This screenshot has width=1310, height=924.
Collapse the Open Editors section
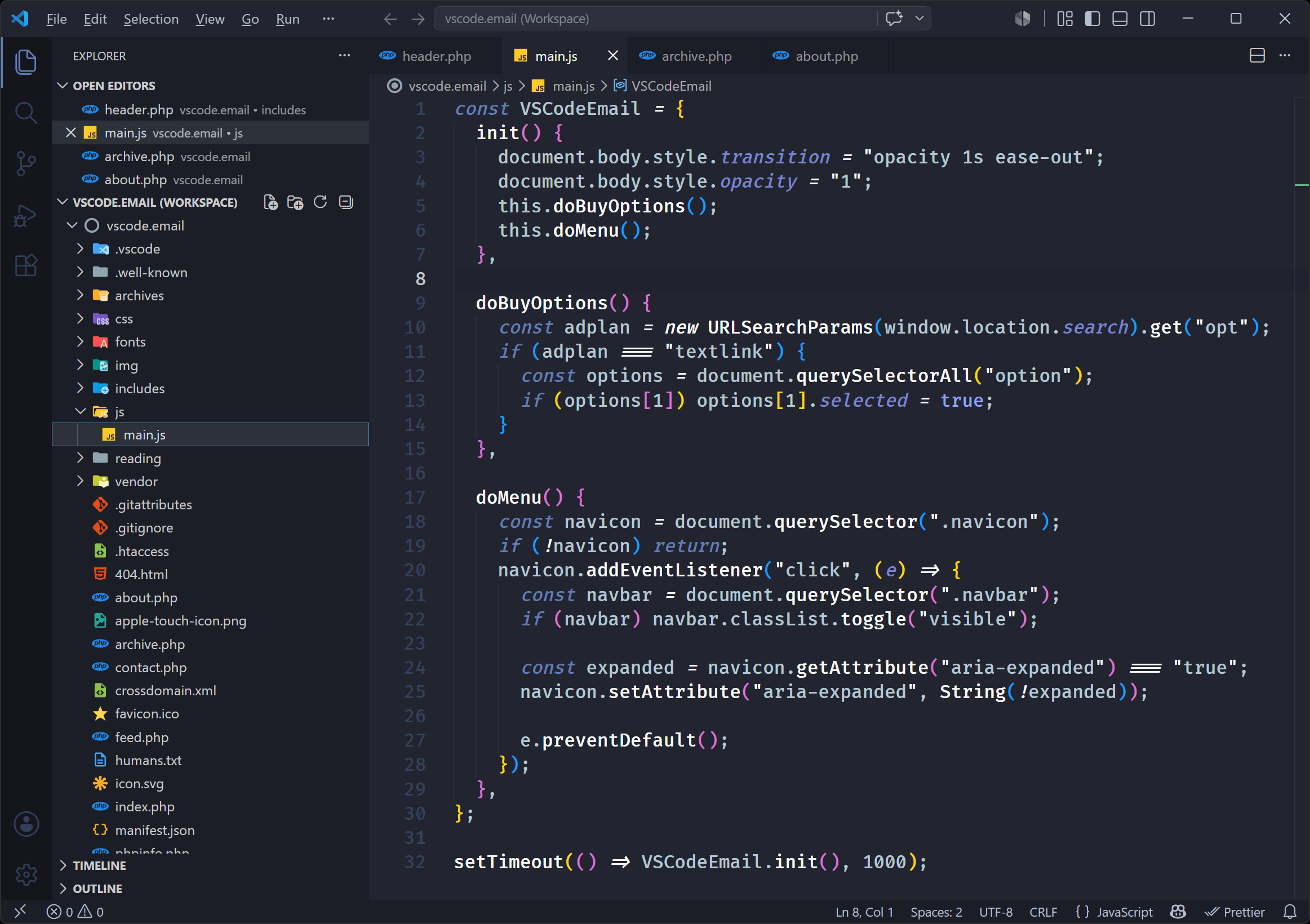click(63, 86)
